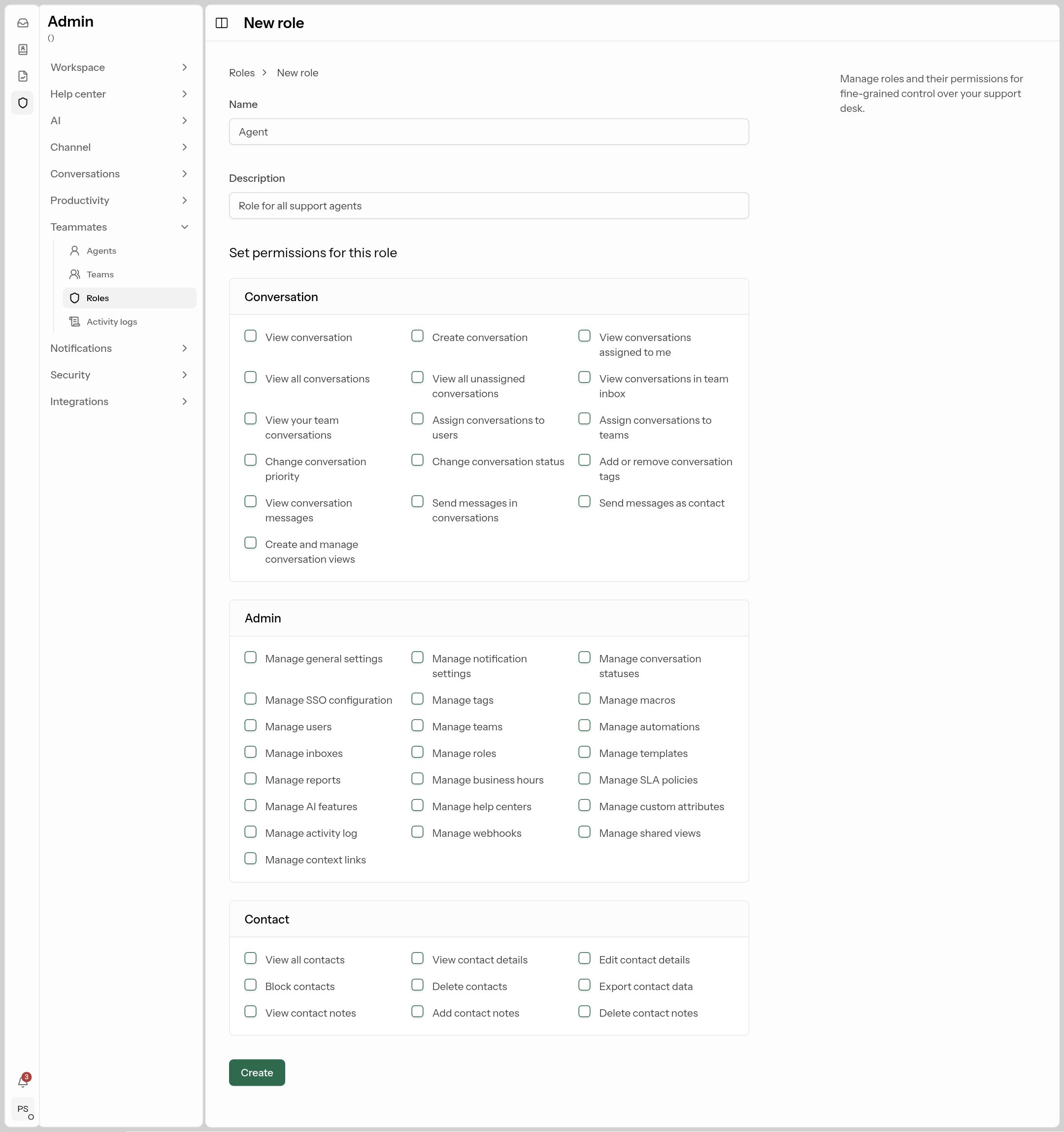Enable Manage SSO configuration checkbox
Image resolution: width=1064 pixels, height=1132 pixels.
[251, 699]
